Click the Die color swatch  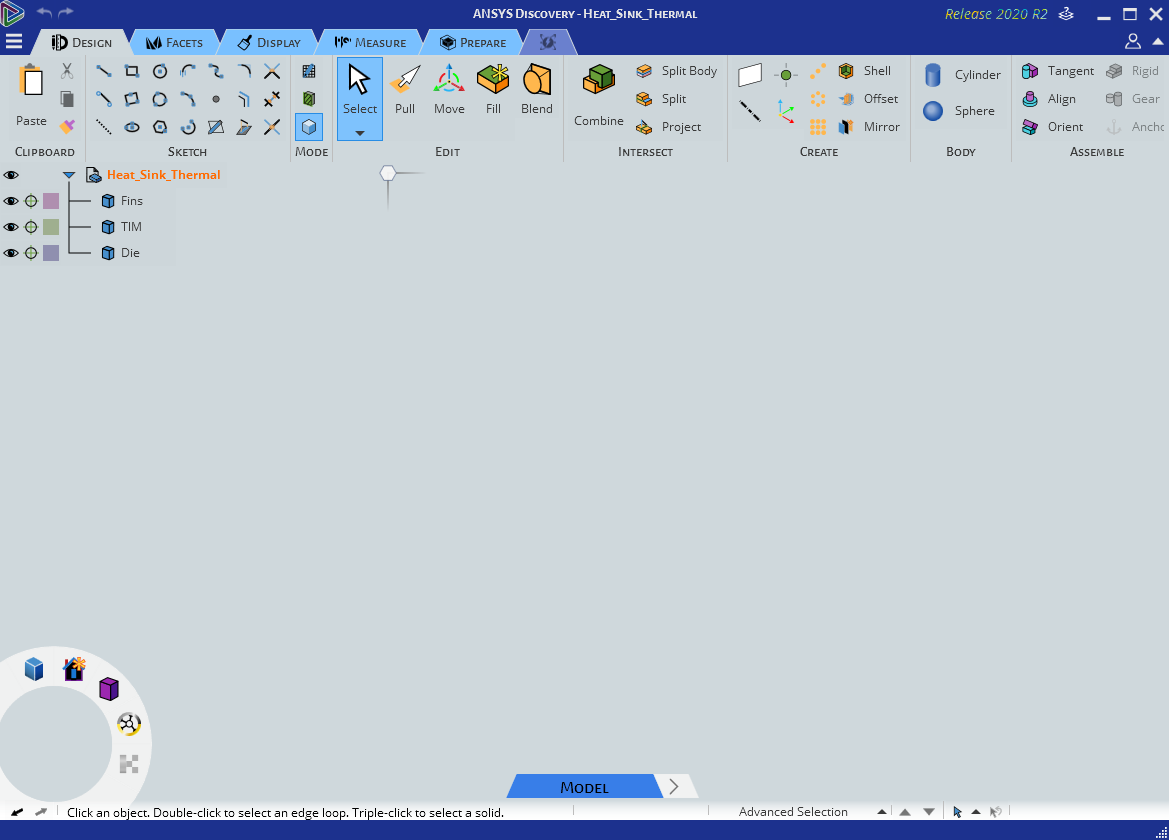51,253
